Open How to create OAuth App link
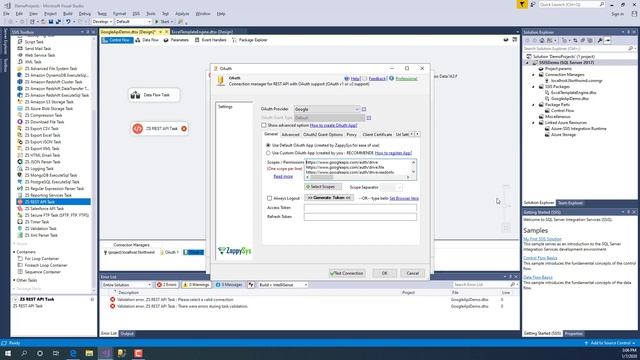The image size is (640, 360). [333, 125]
